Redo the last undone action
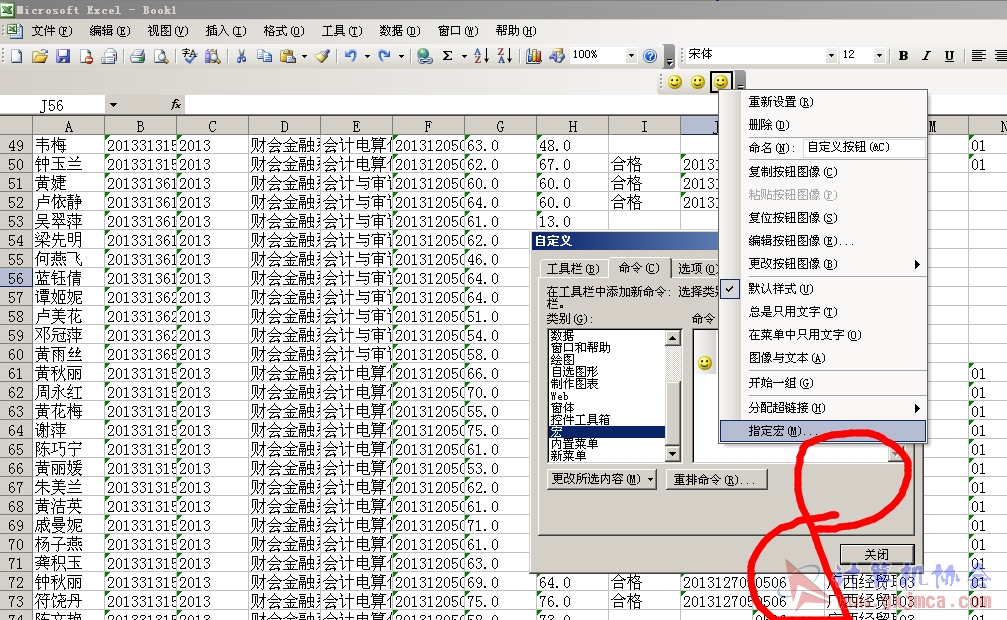This screenshot has height=620, width=1007. coord(384,56)
